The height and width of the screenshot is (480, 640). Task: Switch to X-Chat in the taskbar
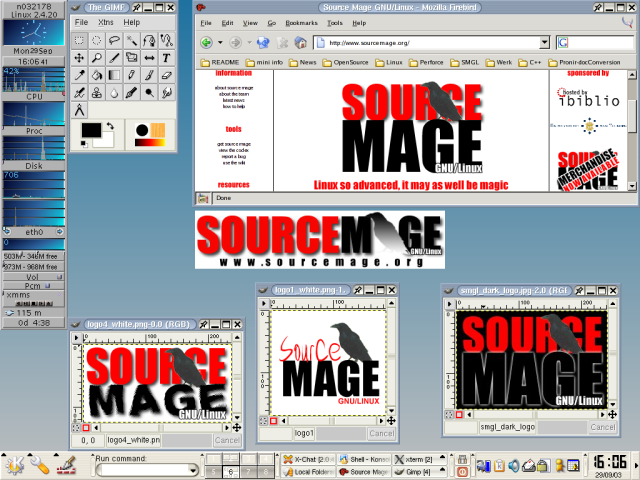pos(305,458)
